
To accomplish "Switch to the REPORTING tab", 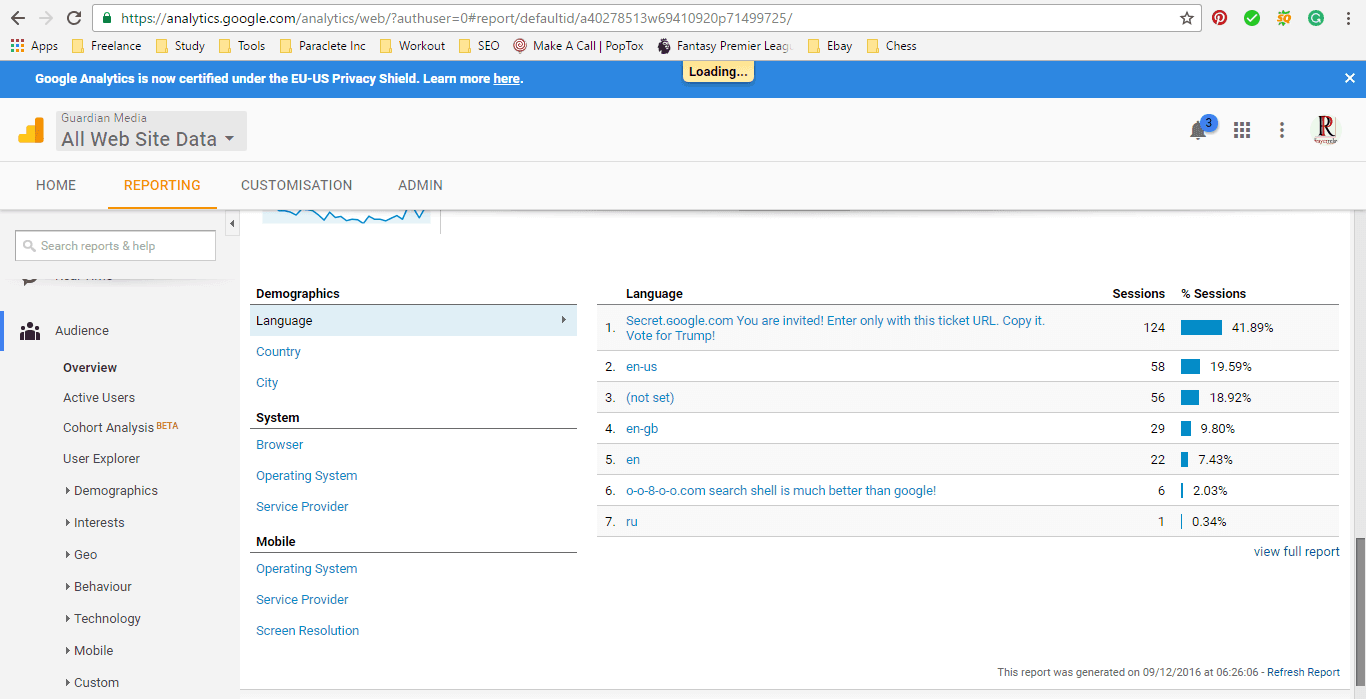I will pyautogui.click(x=162, y=185).
